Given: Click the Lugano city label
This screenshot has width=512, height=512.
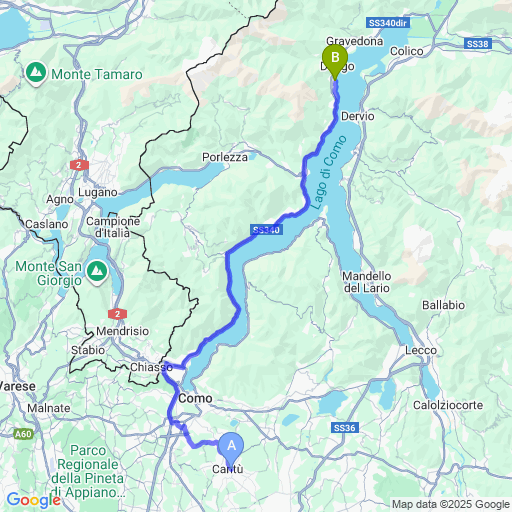Looking at the screenshot, I should tap(98, 192).
